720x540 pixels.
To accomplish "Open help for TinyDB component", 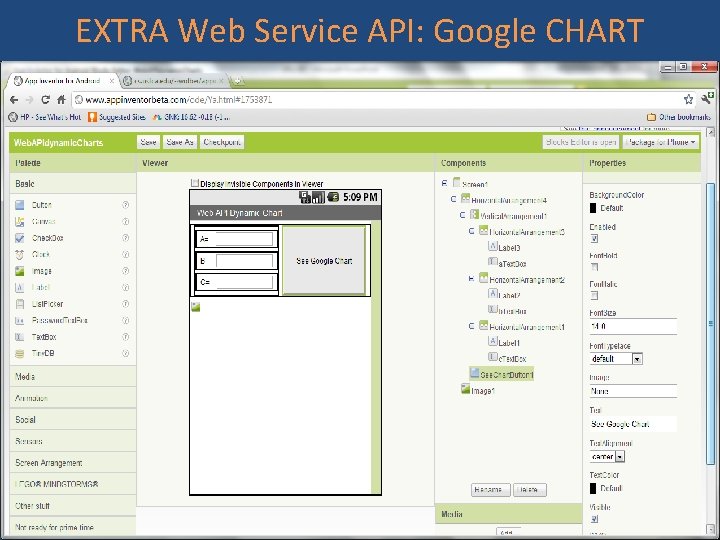I will [125, 353].
